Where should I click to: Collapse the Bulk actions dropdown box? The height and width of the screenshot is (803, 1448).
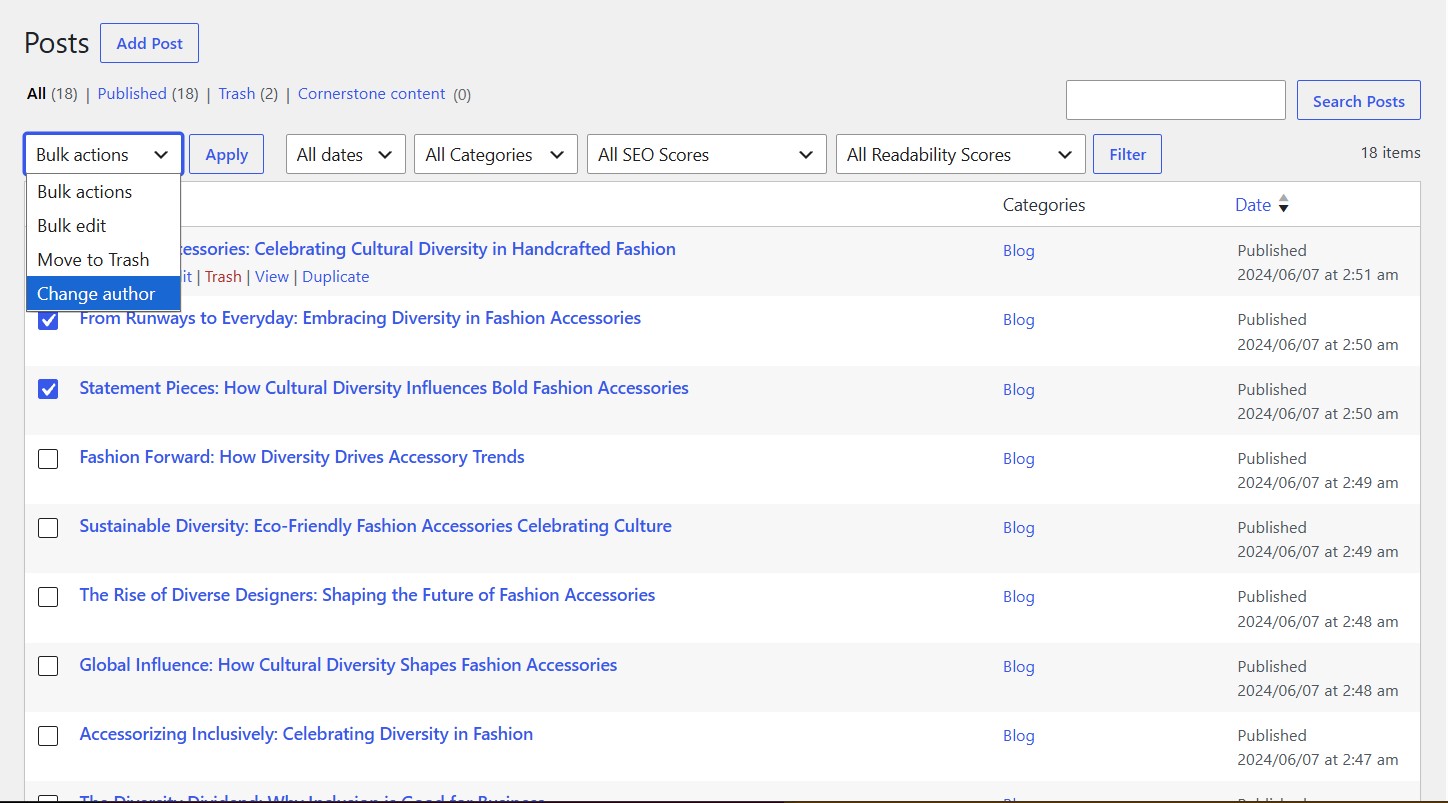(x=103, y=154)
